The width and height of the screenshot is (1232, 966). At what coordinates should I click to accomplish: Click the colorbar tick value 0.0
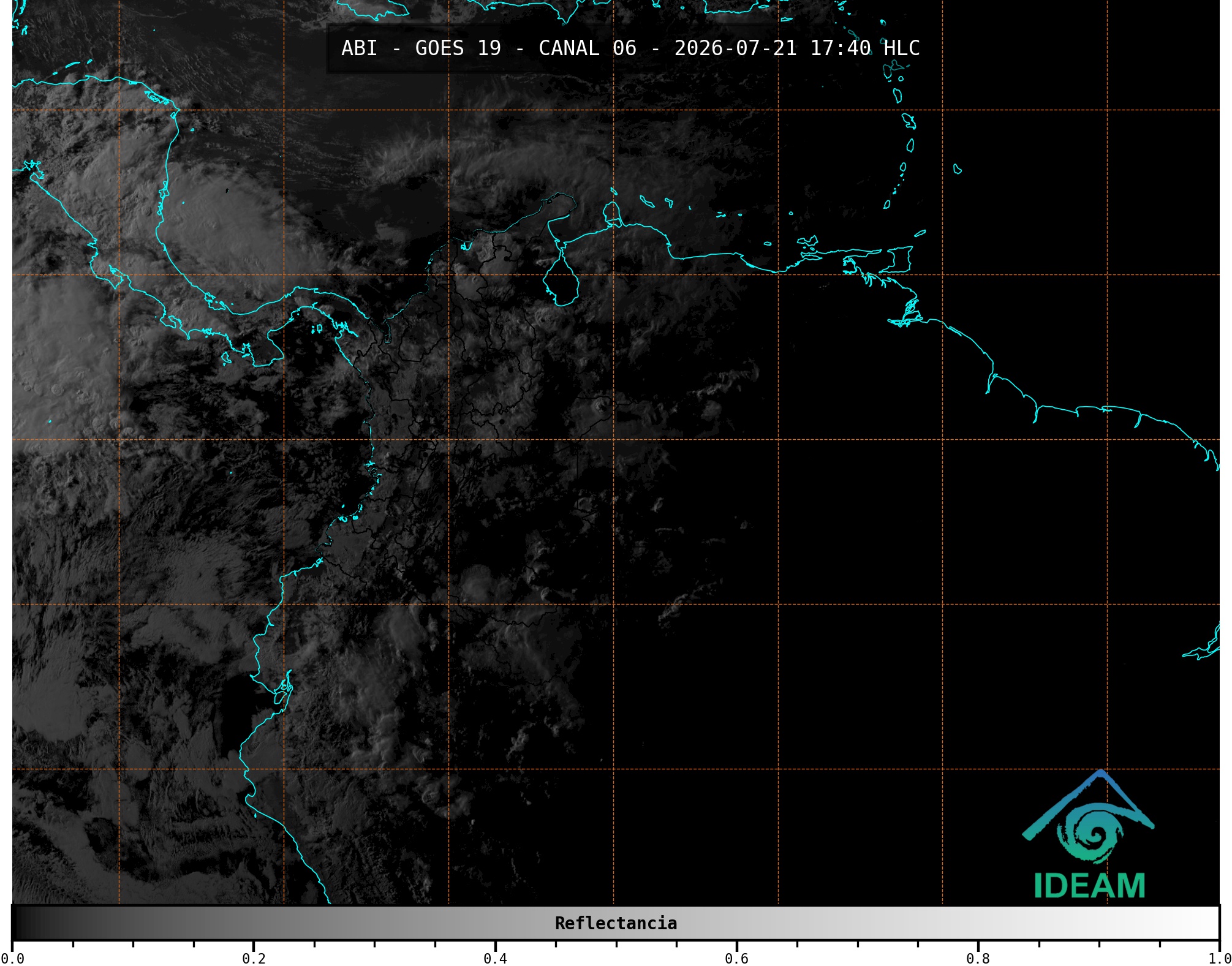(x=12, y=958)
